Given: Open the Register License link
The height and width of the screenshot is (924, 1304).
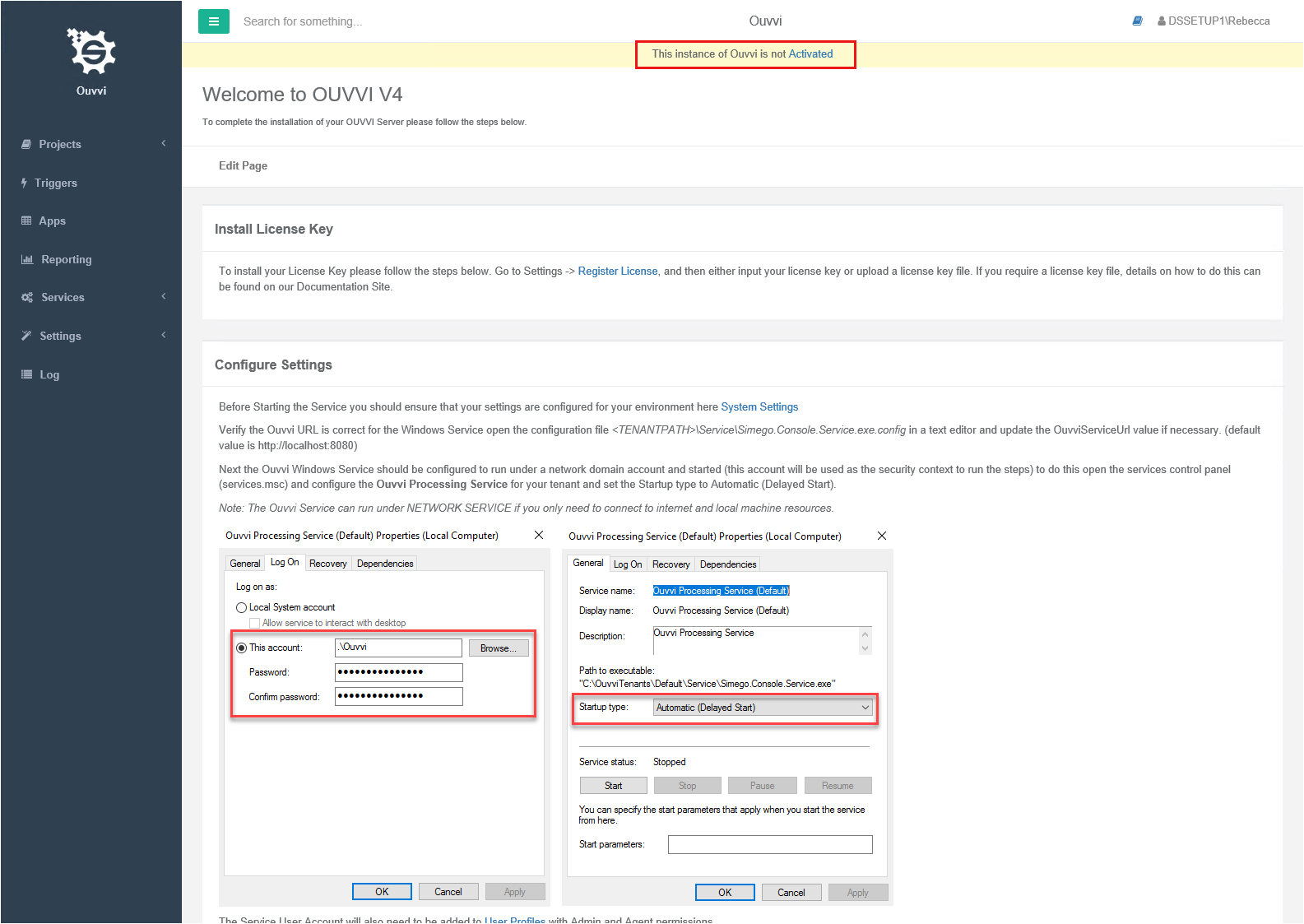Looking at the screenshot, I should point(618,272).
